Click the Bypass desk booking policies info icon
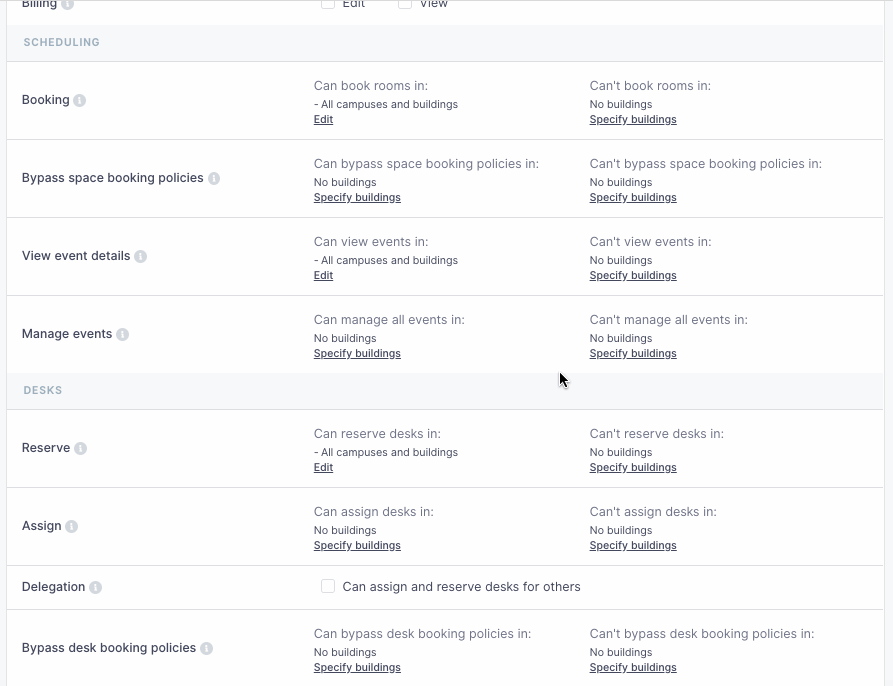893x686 pixels. pyautogui.click(x=206, y=648)
